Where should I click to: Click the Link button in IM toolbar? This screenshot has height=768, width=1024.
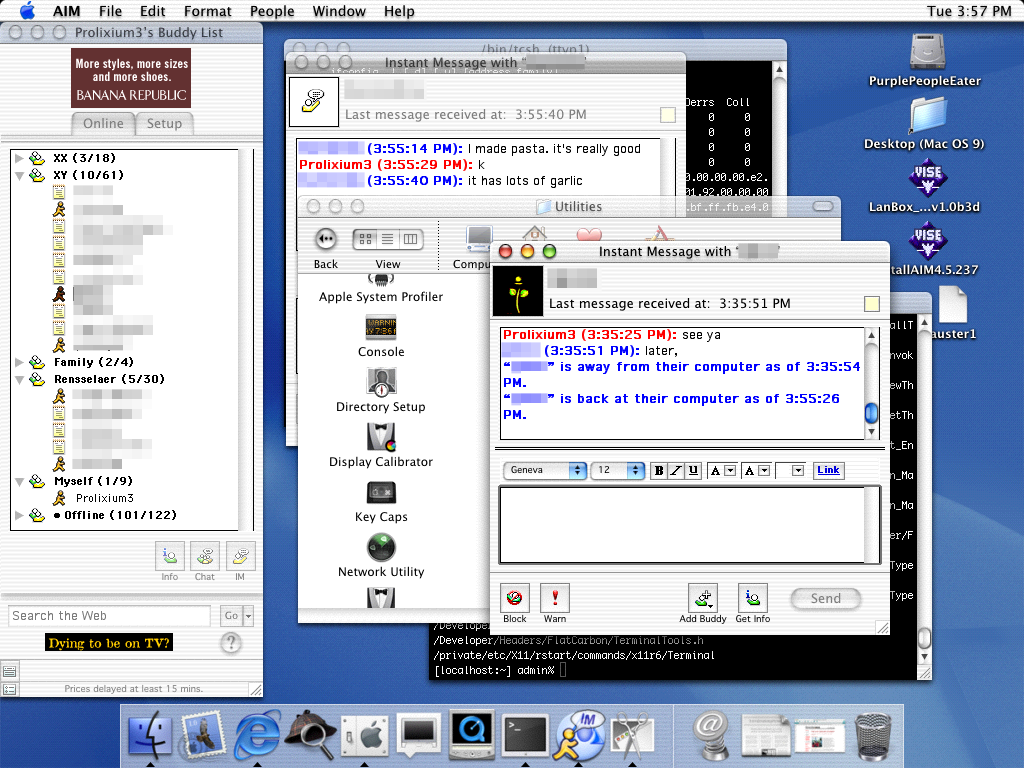(x=828, y=470)
